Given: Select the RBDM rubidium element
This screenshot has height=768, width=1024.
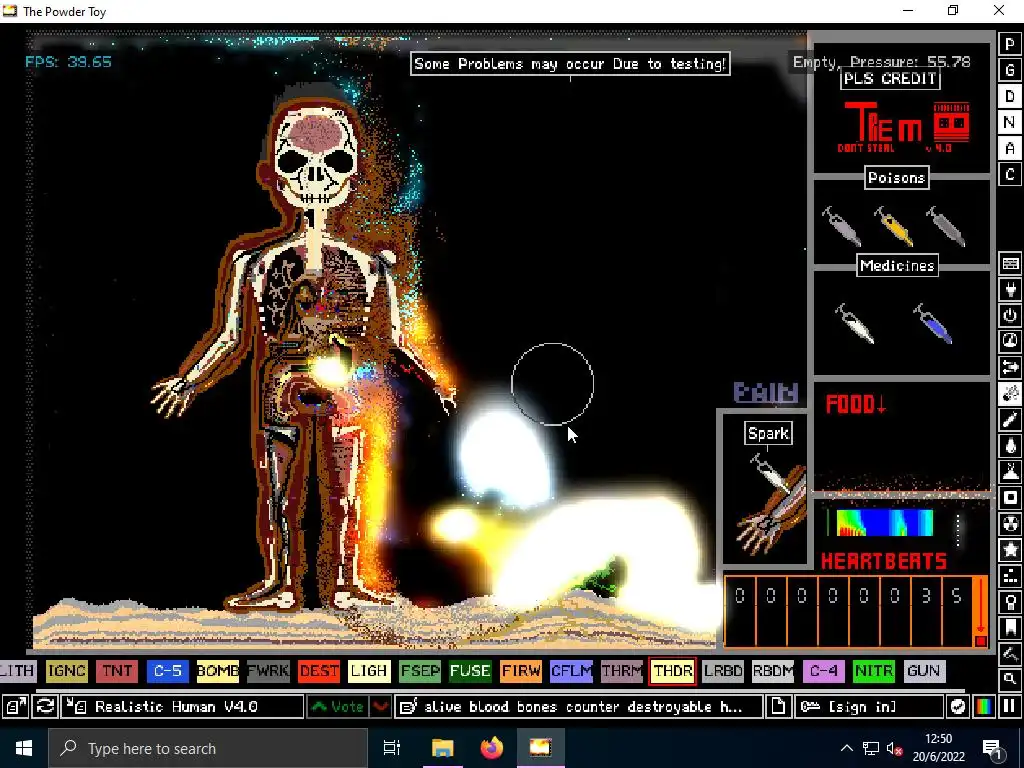Looking at the screenshot, I should [x=773, y=671].
